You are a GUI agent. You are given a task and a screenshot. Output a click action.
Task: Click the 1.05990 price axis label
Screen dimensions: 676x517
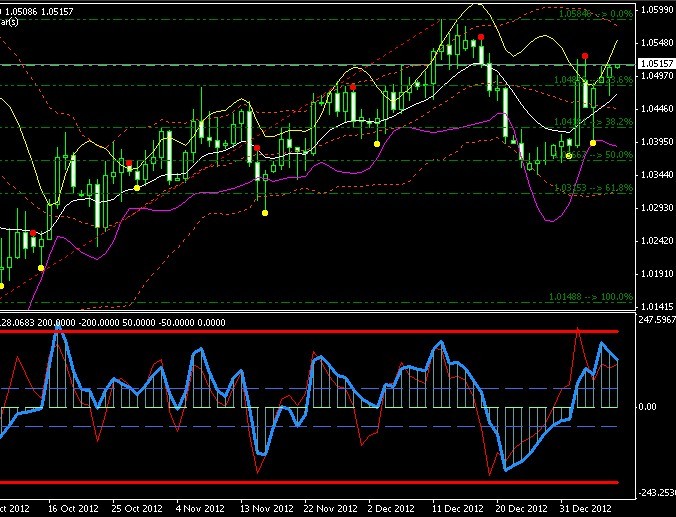click(x=657, y=9)
